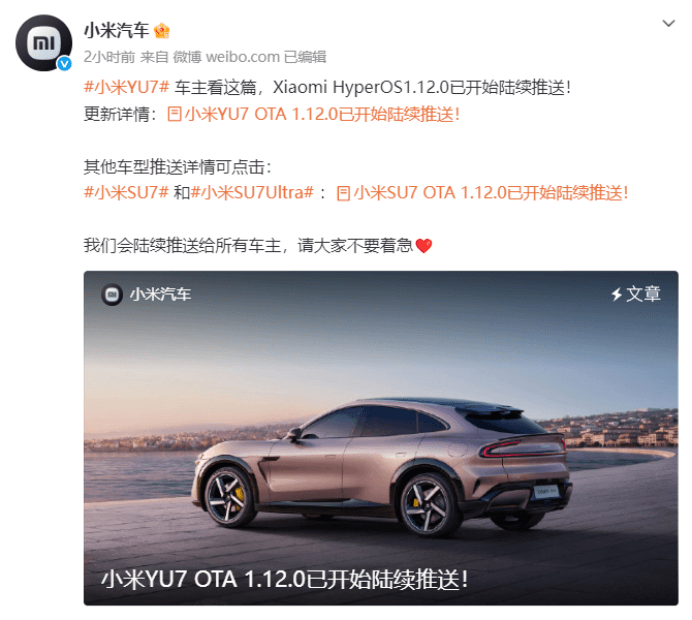Viewport: 692px width, 620px height.
Task: Expand the post options chevron menu
Action: coord(669,23)
